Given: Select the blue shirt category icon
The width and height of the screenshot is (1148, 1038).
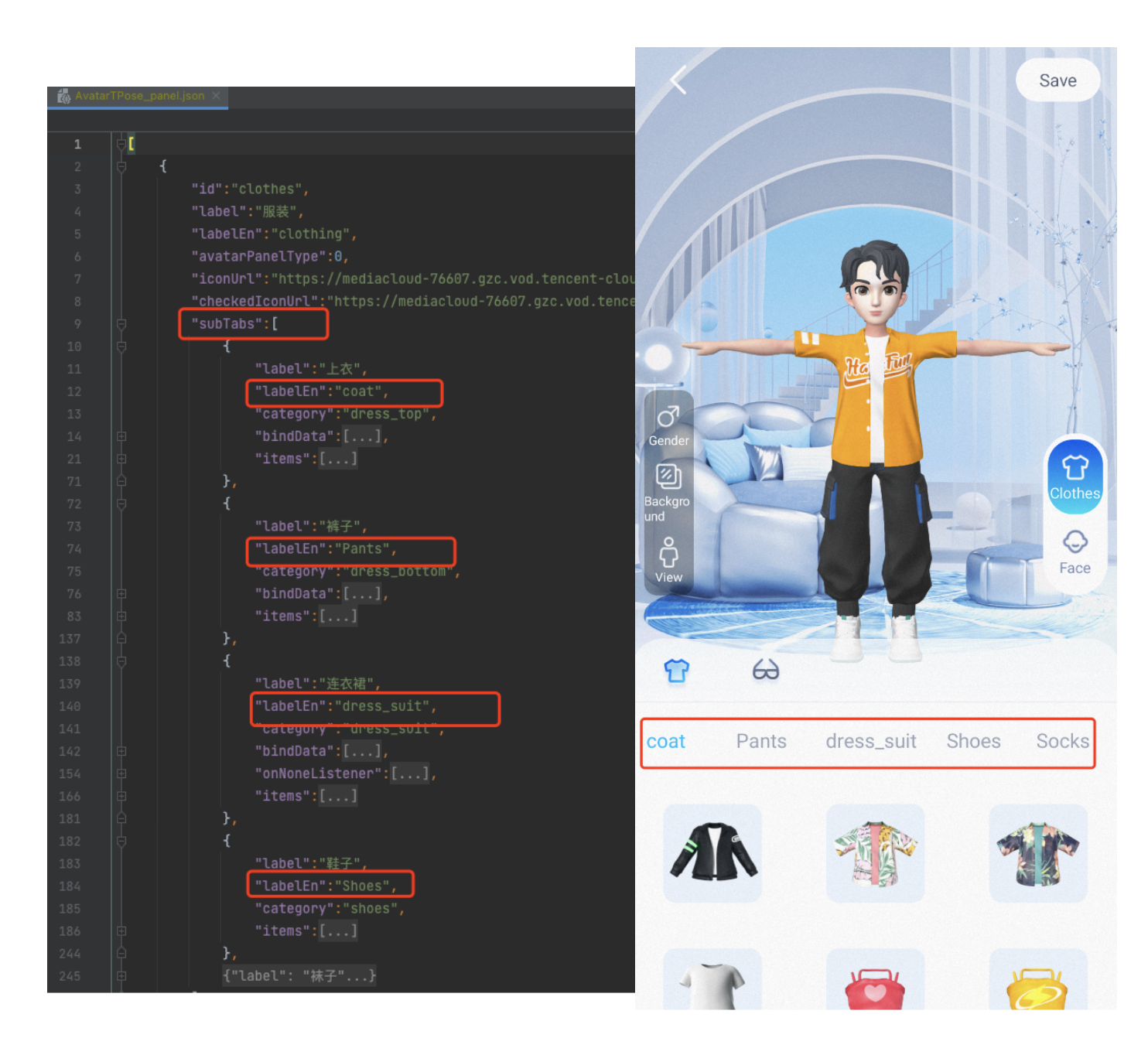Looking at the screenshot, I should coord(677,670).
